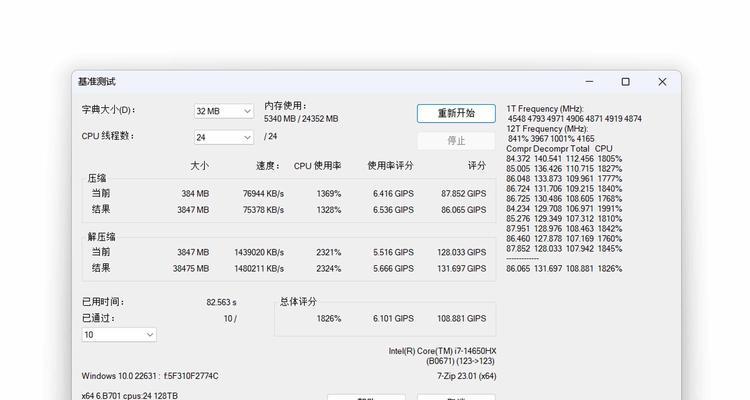Viewport: 750px width, 400px height.
Task: Open the CPU 线程数 dropdown showing 24
Action: 224,137
